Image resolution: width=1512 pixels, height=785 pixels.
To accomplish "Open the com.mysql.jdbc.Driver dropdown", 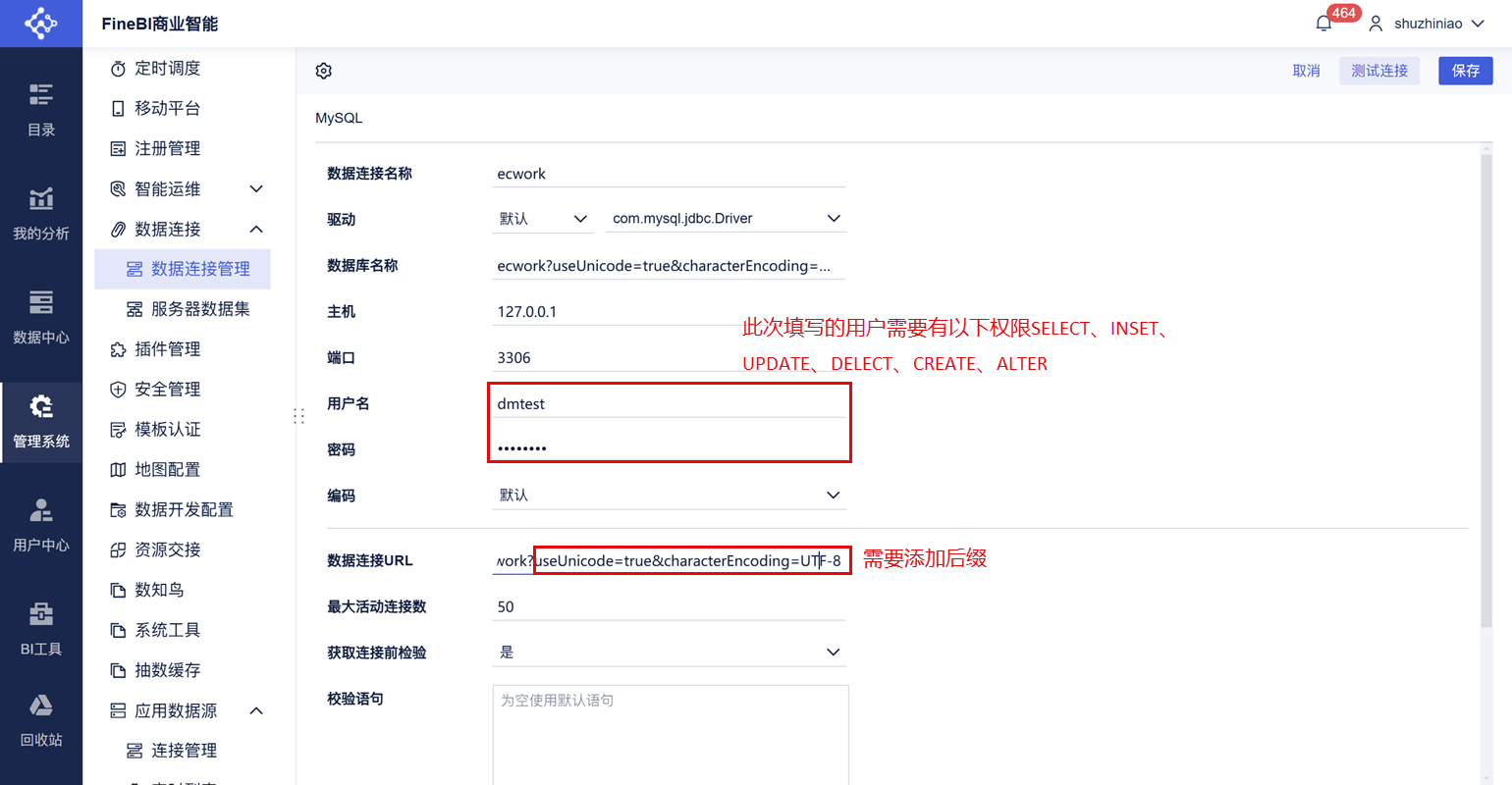I will pos(727,219).
